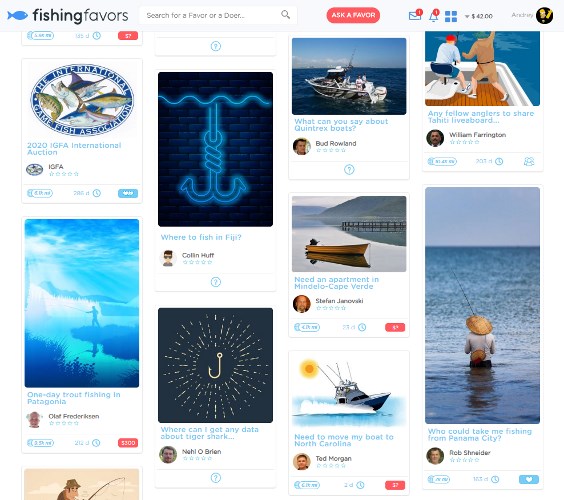Click the Ask a Favor button
This screenshot has width=564, height=500.
tap(353, 15)
